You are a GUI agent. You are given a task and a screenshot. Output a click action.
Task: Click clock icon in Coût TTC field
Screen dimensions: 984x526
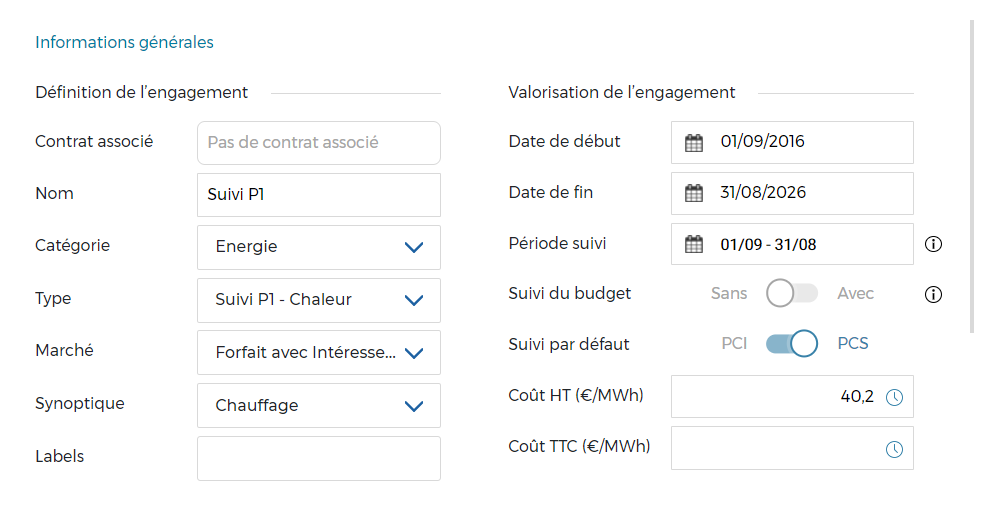895,449
